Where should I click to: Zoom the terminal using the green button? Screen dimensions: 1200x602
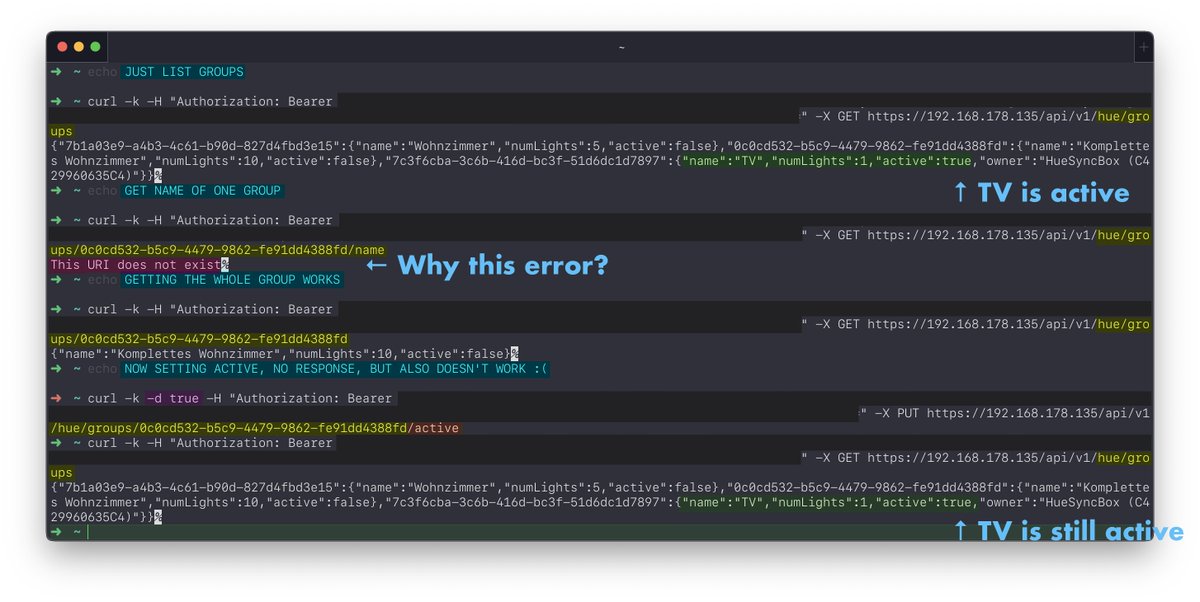point(95,47)
